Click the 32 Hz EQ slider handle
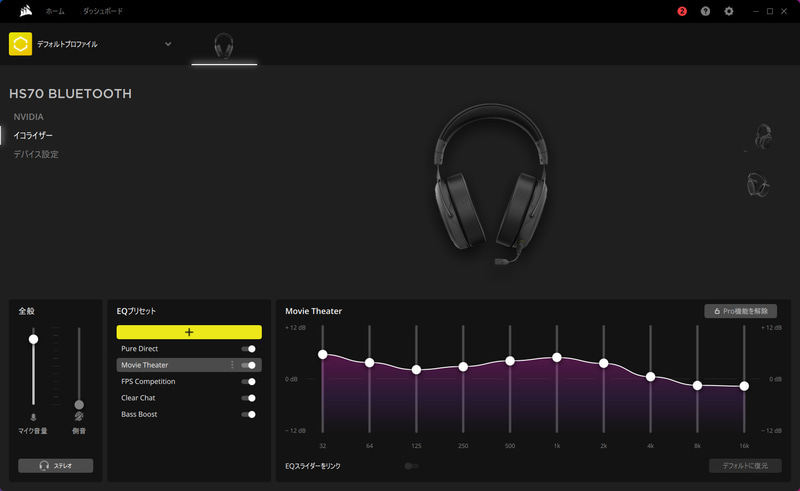Viewport: 800px width, 491px height. 322,354
